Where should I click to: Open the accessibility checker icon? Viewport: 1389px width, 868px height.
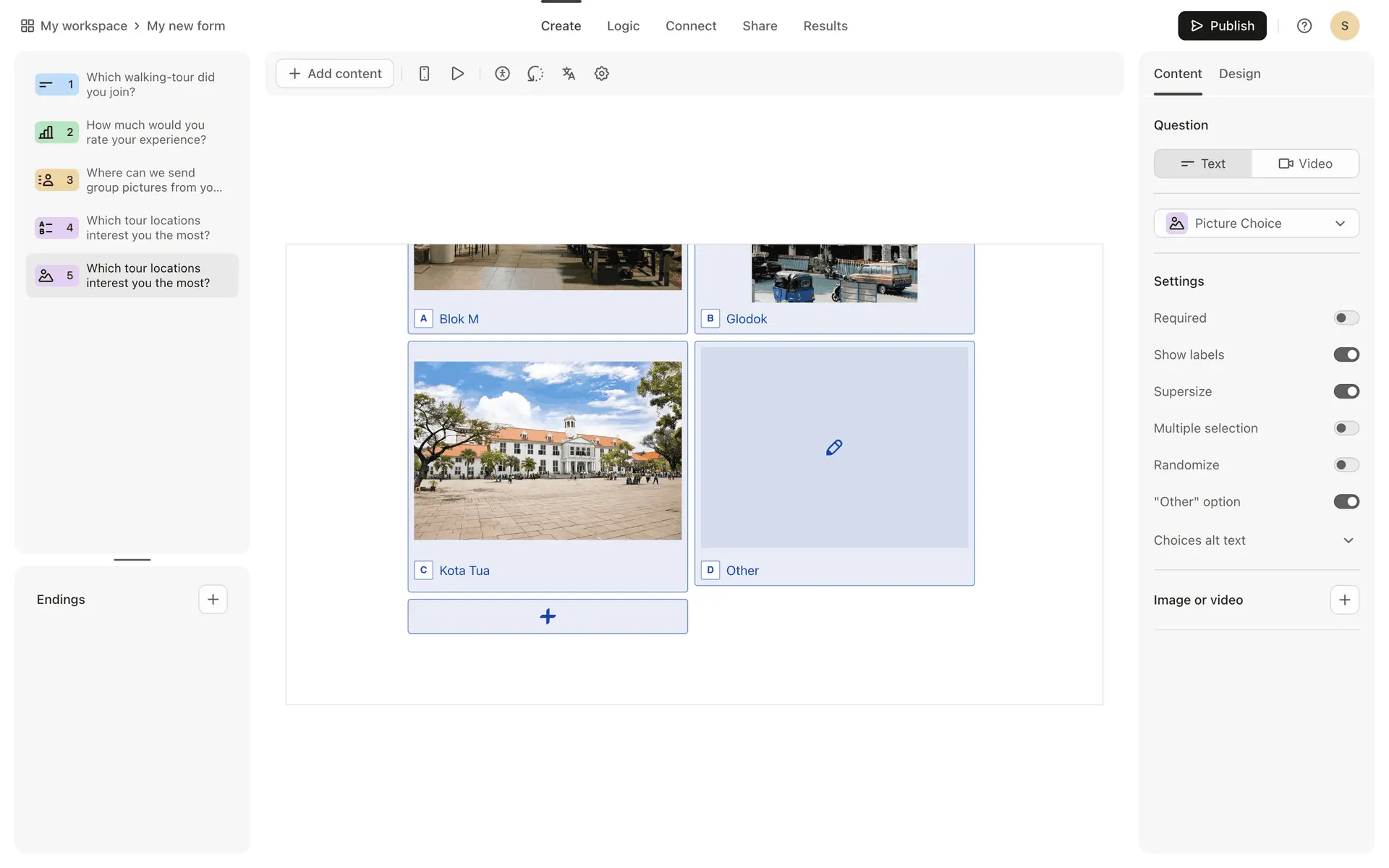(502, 74)
